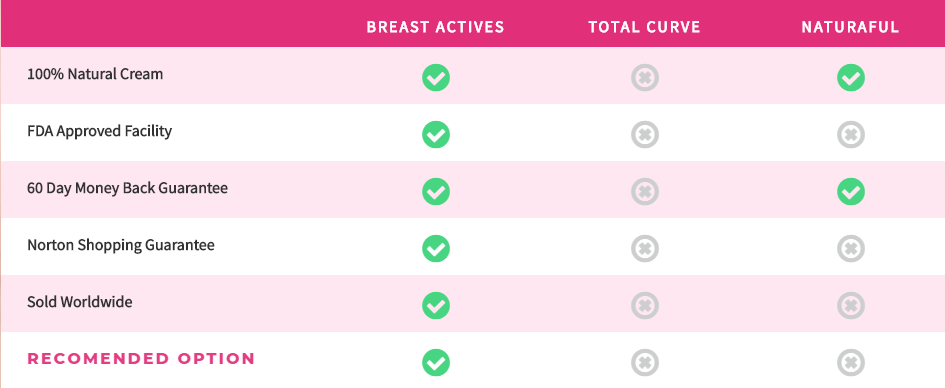Select Breast Actives checkmark in FDA Approved Facility row
This screenshot has width=945, height=388.
tap(436, 134)
